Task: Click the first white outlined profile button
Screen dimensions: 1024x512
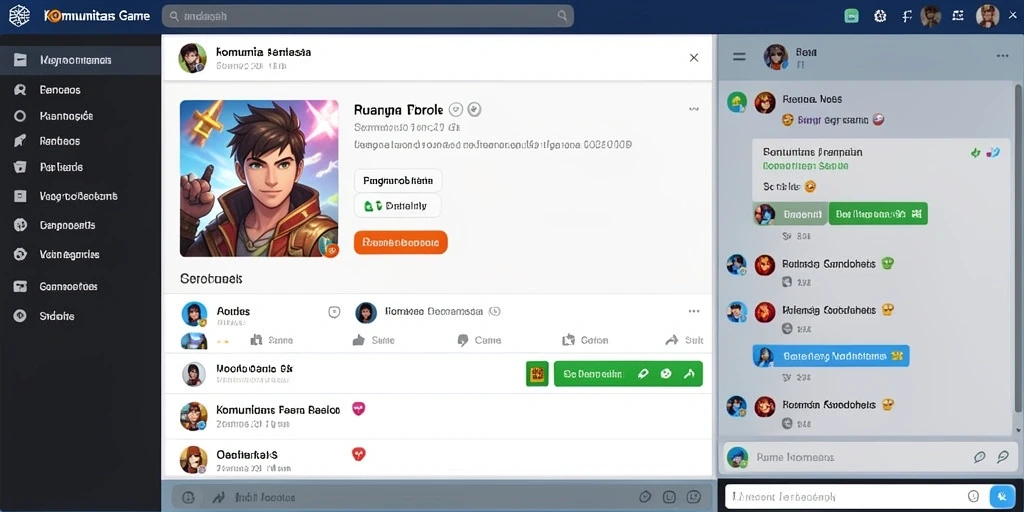Action: tap(398, 180)
